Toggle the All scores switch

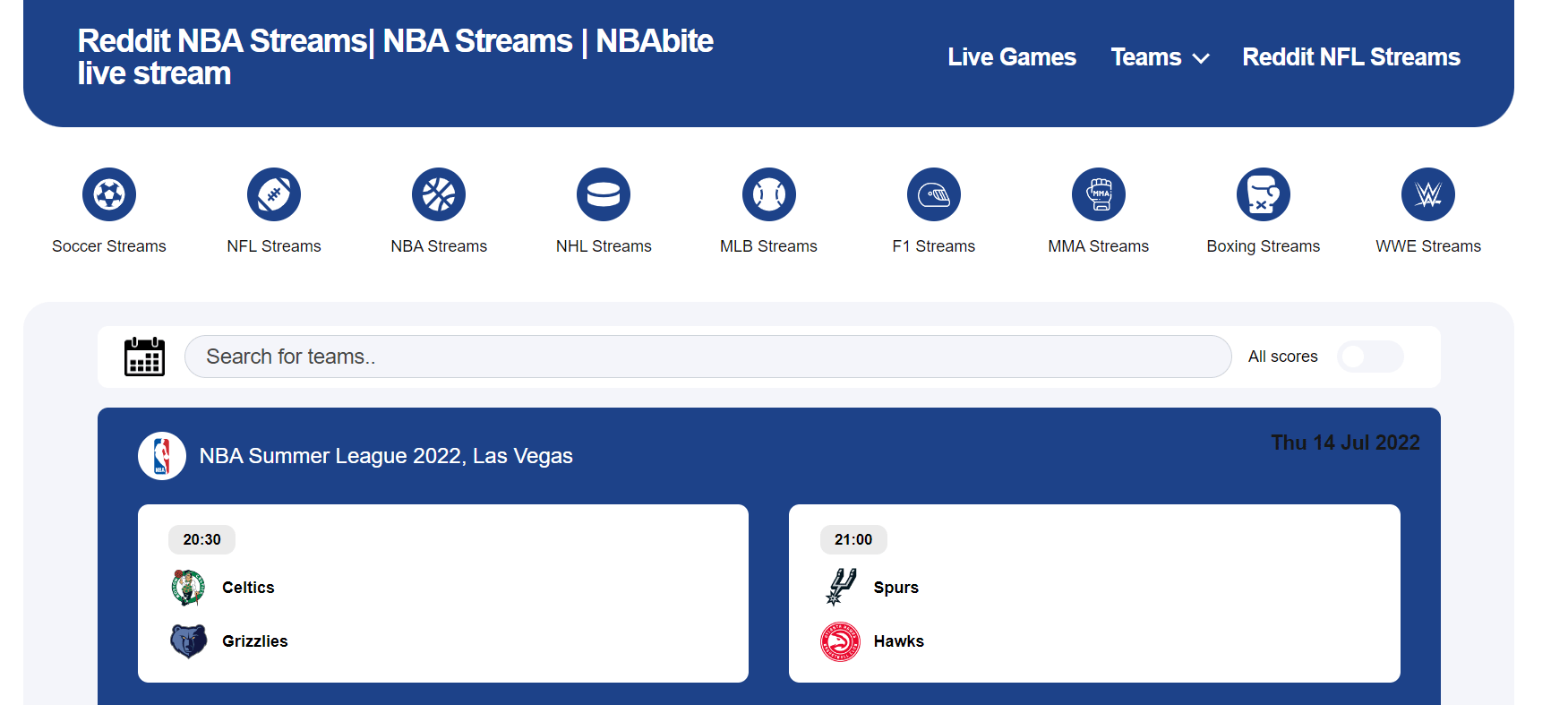click(x=1370, y=357)
